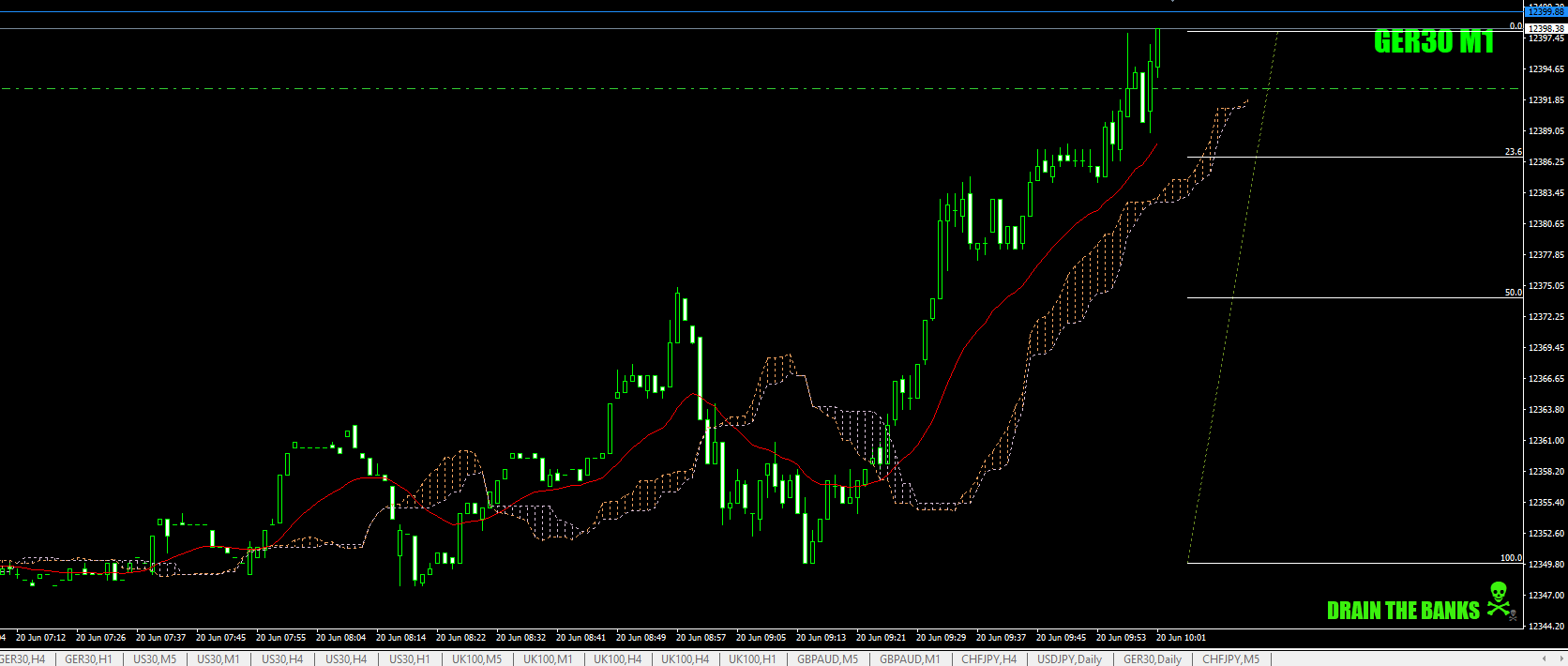Click the 12369.45 price axis value

click(x=1546, y=348)
